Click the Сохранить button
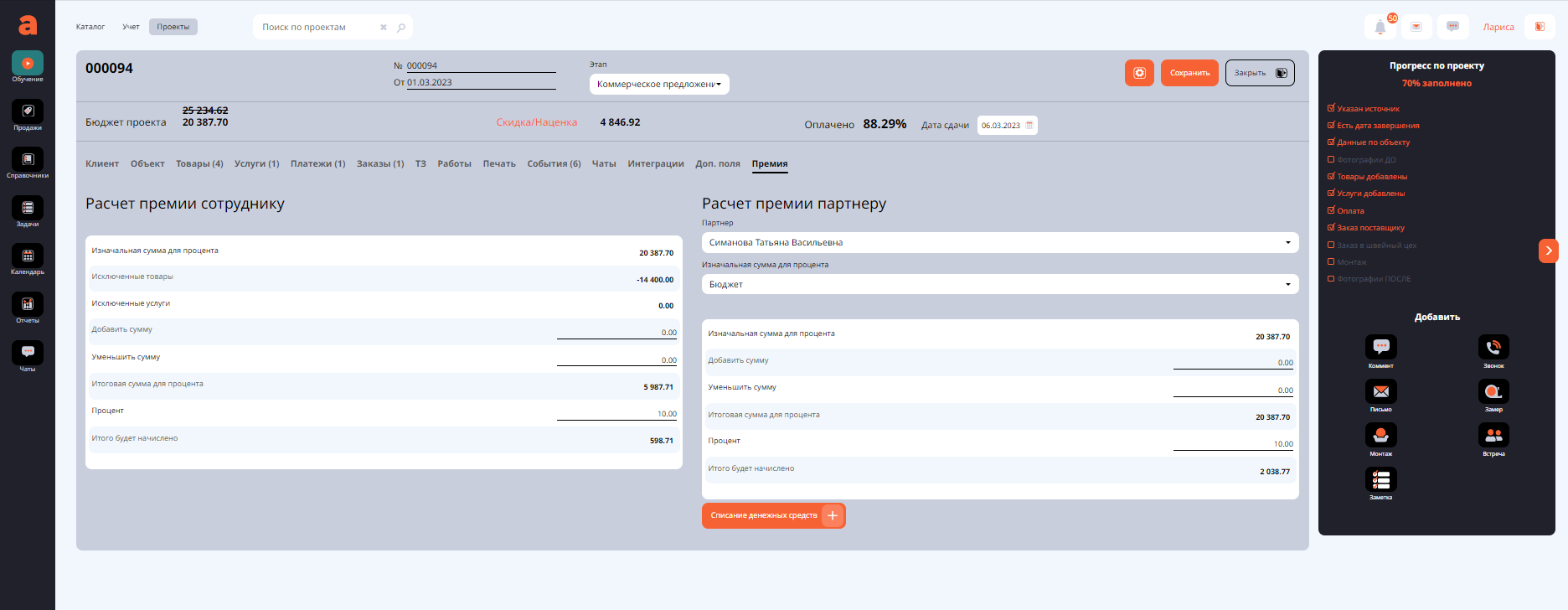 pyautogui.click(x=1189, y=73)
